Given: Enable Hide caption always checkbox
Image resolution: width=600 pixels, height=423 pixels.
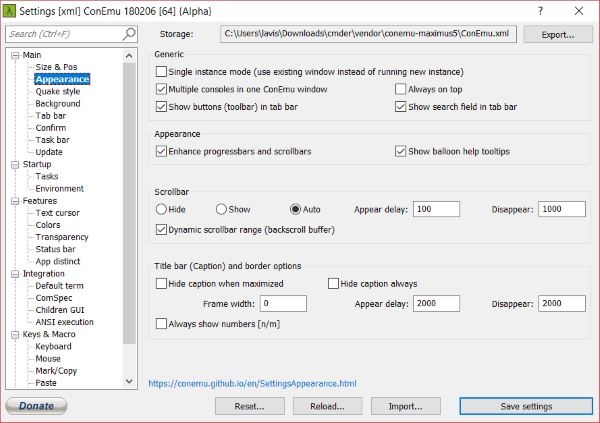Looking at the screenshot, I should [x=333, y=284].
